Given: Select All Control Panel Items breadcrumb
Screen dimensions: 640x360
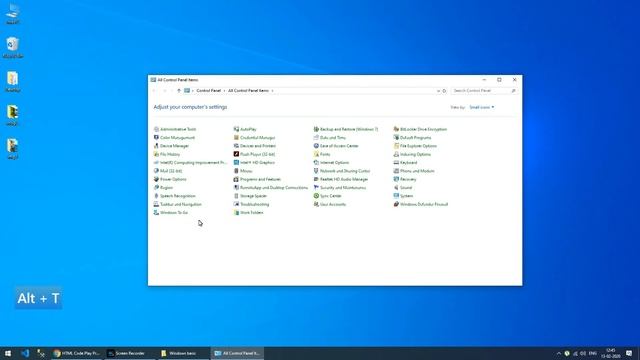Looking at the screenshot, I should pyautogui.click(x=248, y=91).
